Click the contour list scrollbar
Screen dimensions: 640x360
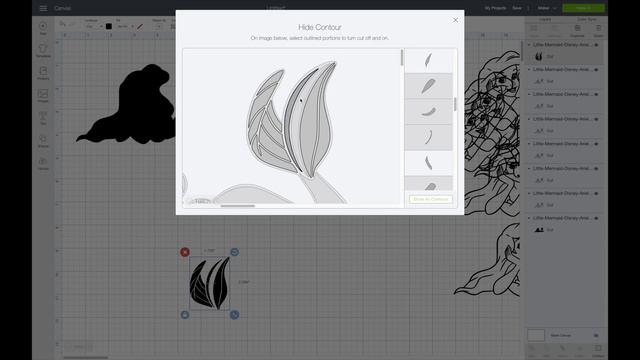coord(455,104)
